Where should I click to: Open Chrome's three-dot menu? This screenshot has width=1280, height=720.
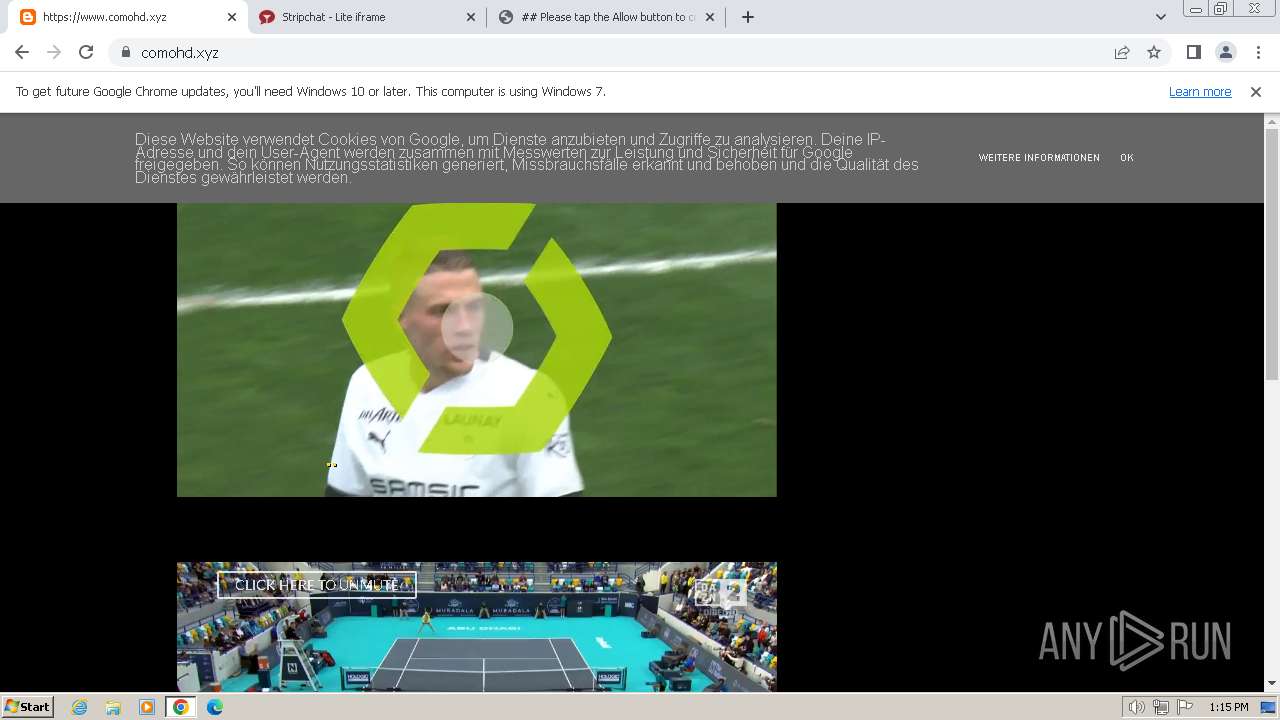(1258, 52)
